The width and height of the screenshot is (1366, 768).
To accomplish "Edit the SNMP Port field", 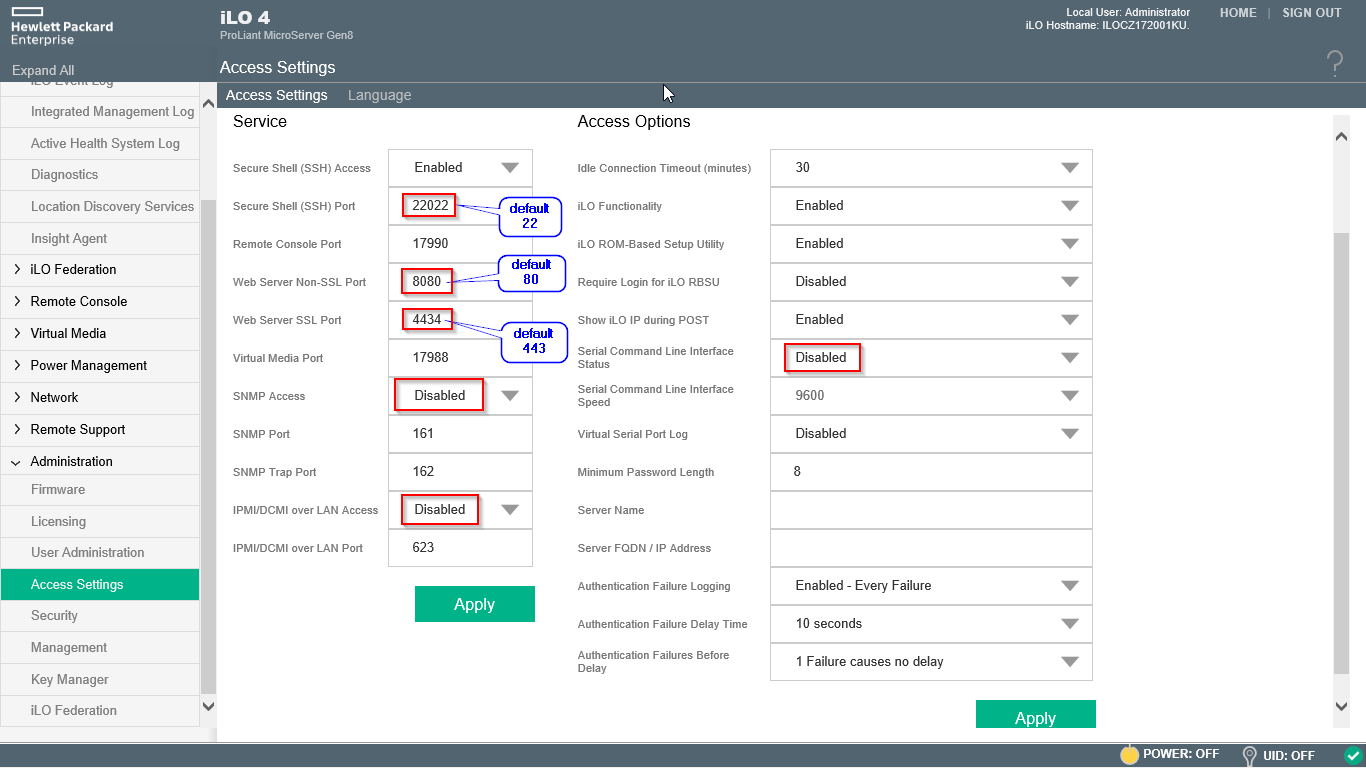I will coord(460,434).
